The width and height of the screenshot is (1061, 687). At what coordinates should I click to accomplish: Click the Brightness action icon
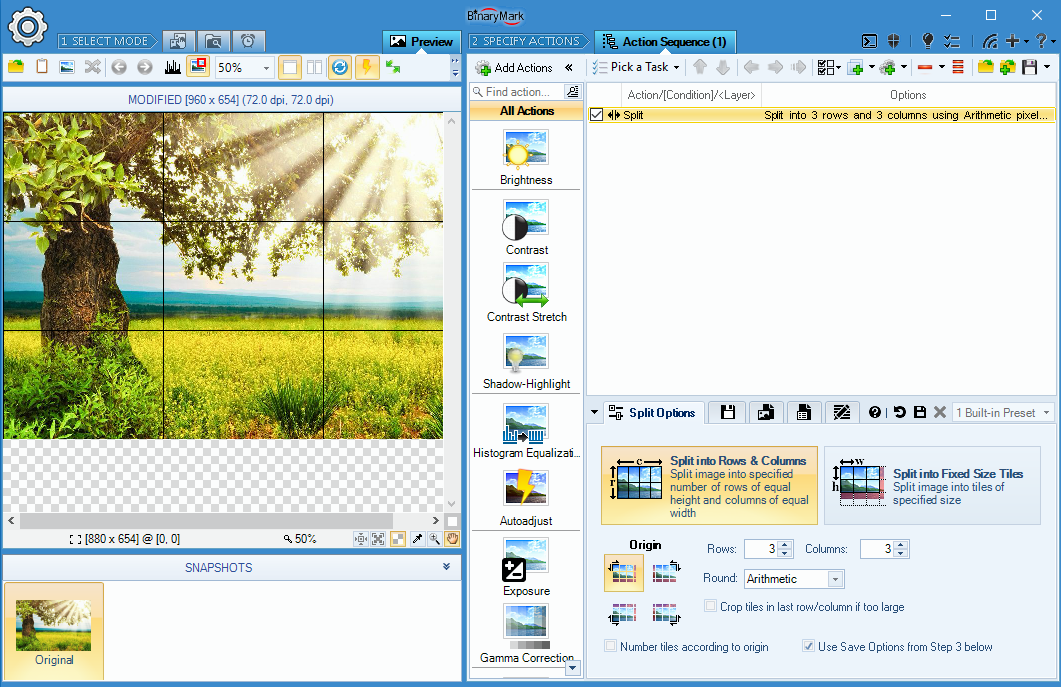tap(526, 149)
